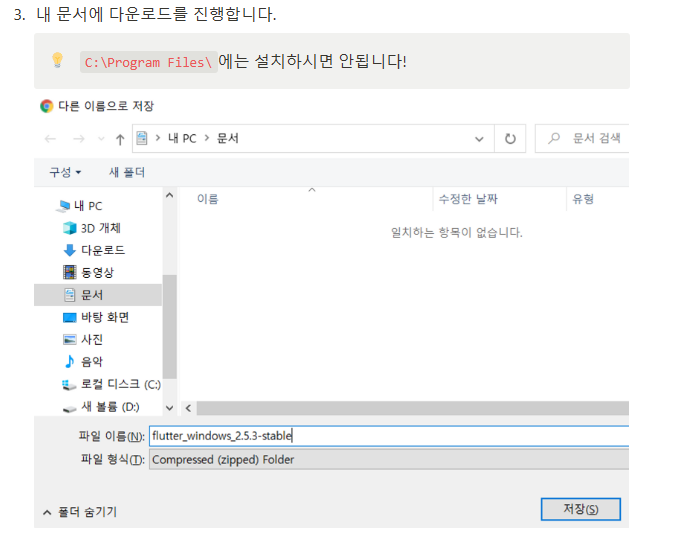
Task: Sort by the 이름 column header
Action: tap(208, 199)
